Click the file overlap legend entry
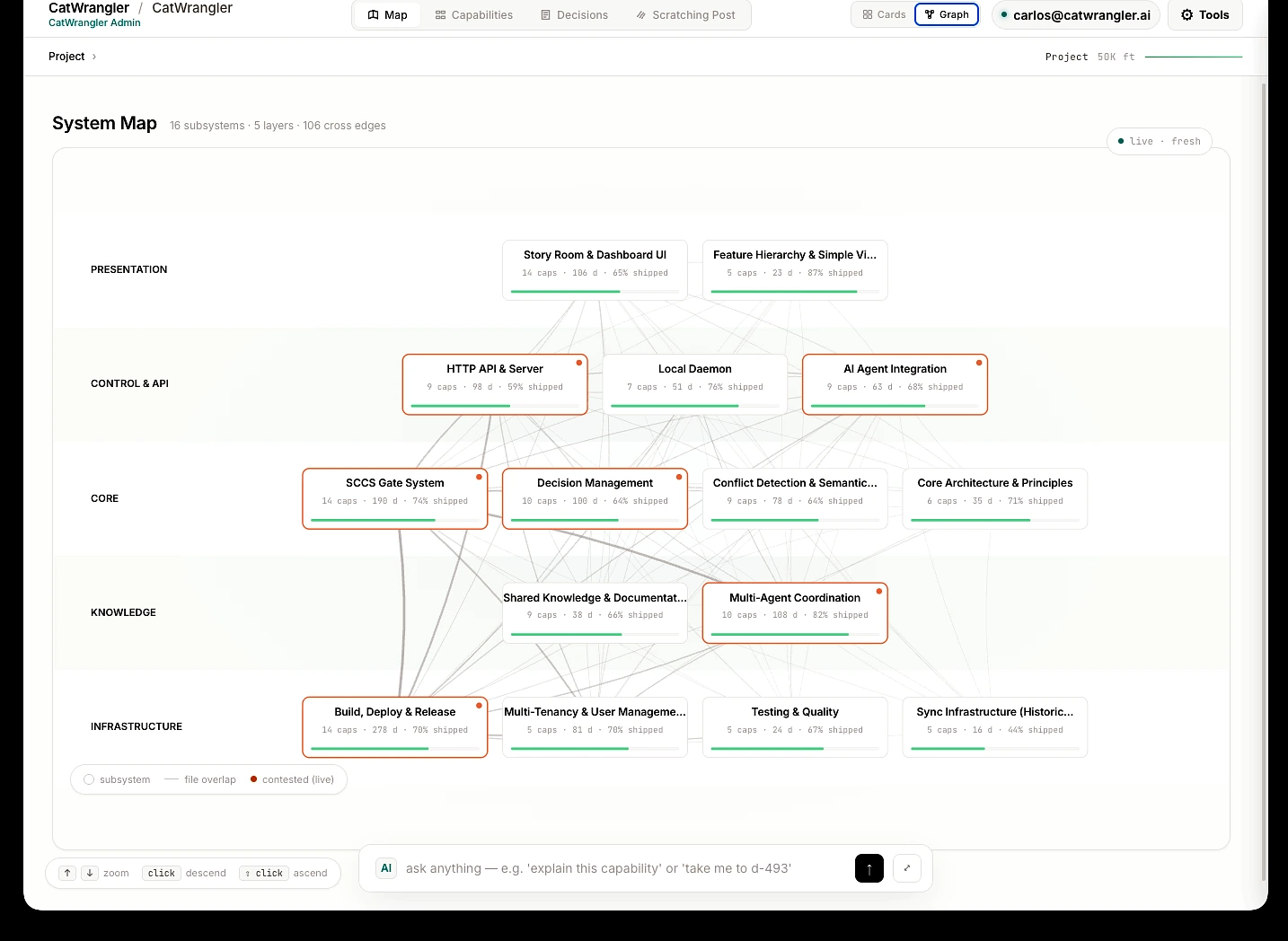This screenshot has height=941, width=1288. click(200, 779)
